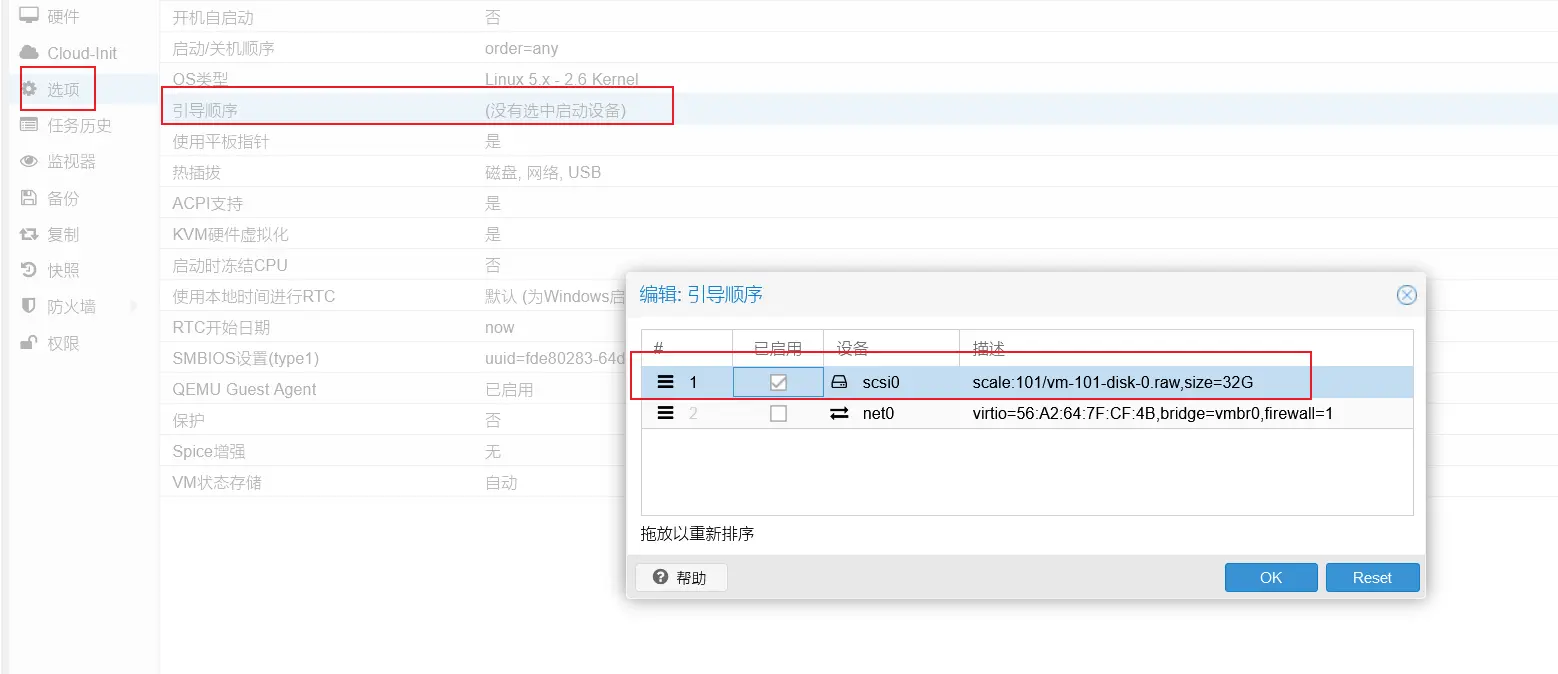Click the gear icon beside 选项

click(x=30, y=89)
